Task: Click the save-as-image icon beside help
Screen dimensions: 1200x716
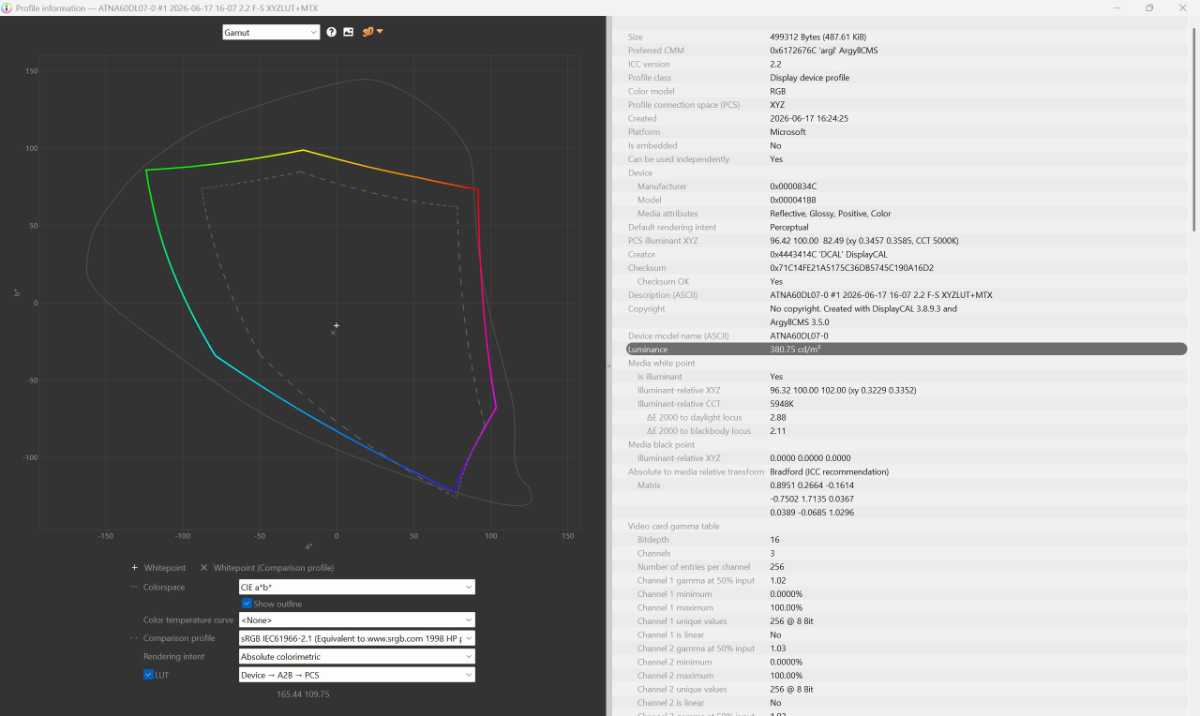Action: (348, 32)
